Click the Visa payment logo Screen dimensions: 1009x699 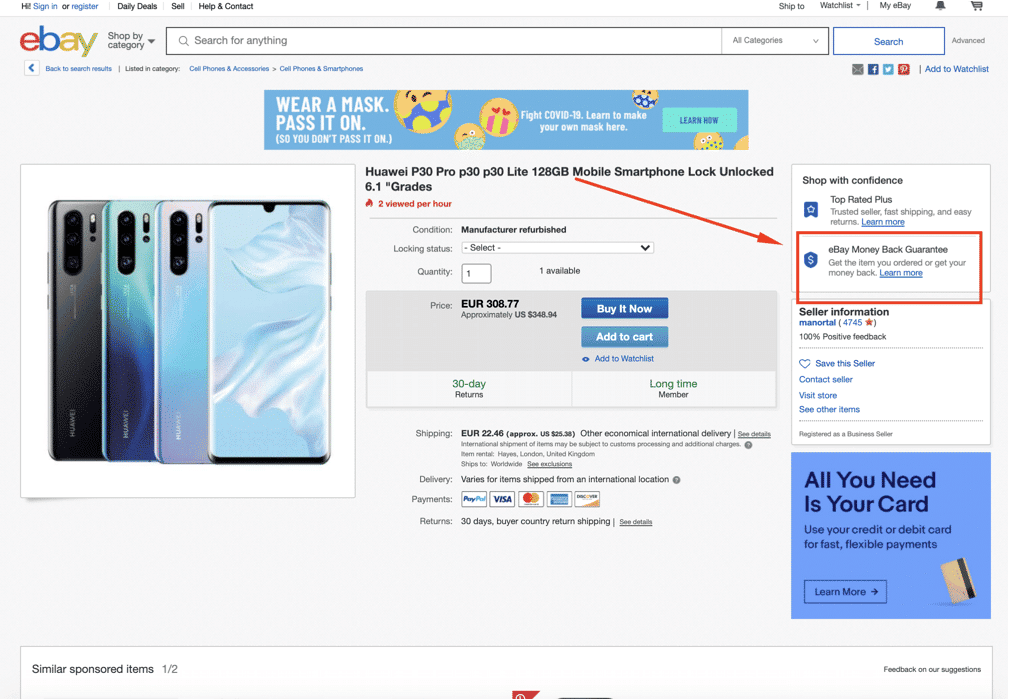(503, 499)
